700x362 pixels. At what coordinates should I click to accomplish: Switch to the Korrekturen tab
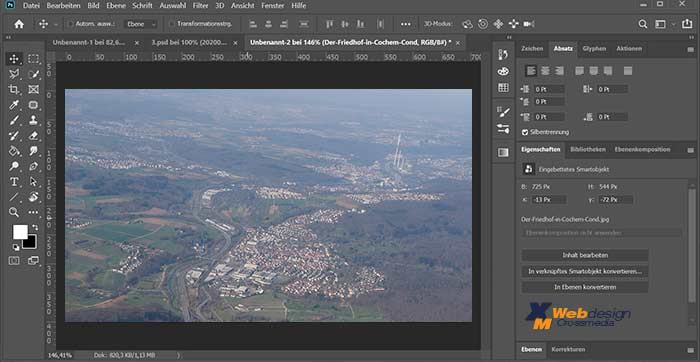[x=568, y=350]
